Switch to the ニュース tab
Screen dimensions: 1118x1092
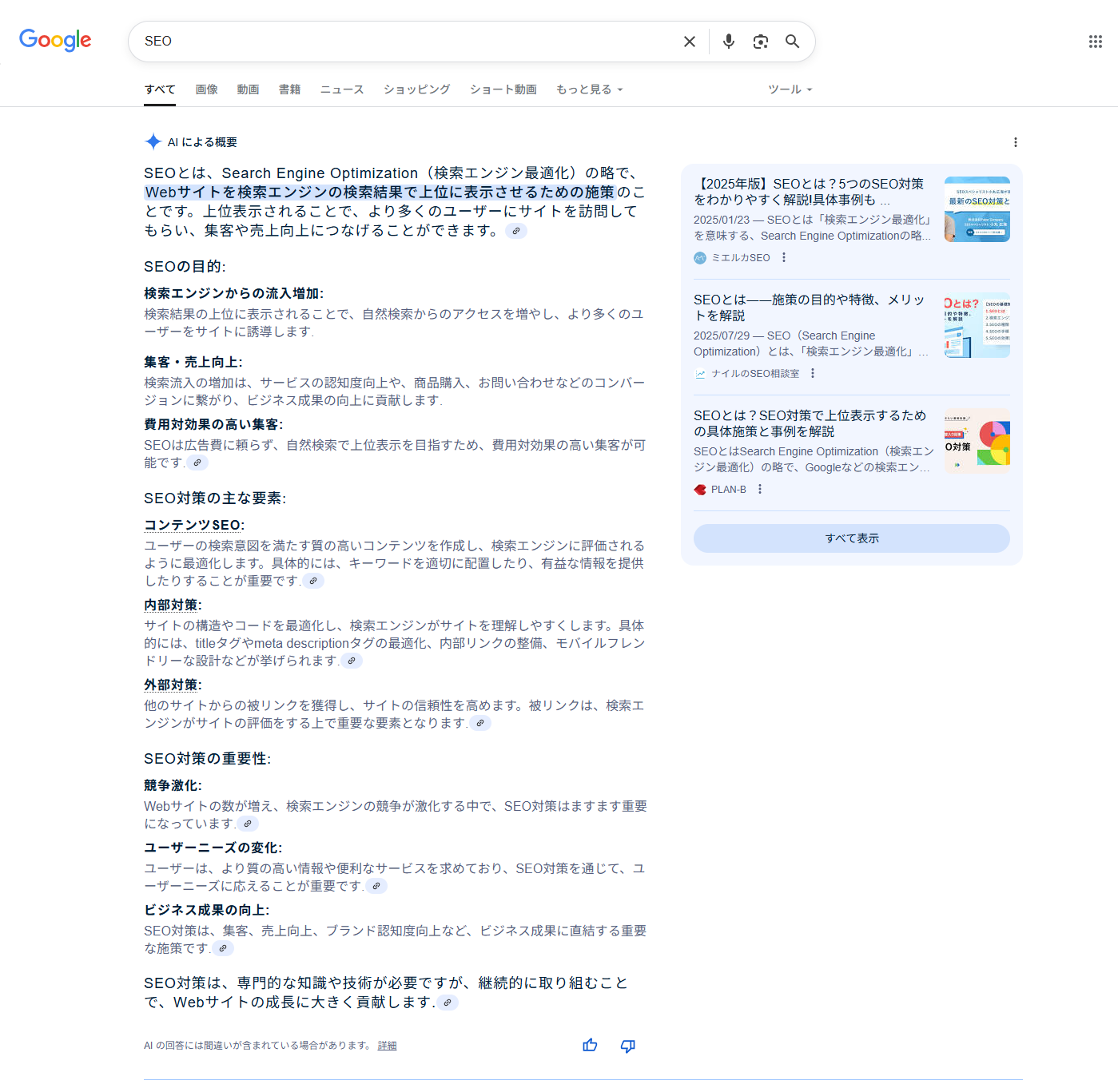point(342,89)
